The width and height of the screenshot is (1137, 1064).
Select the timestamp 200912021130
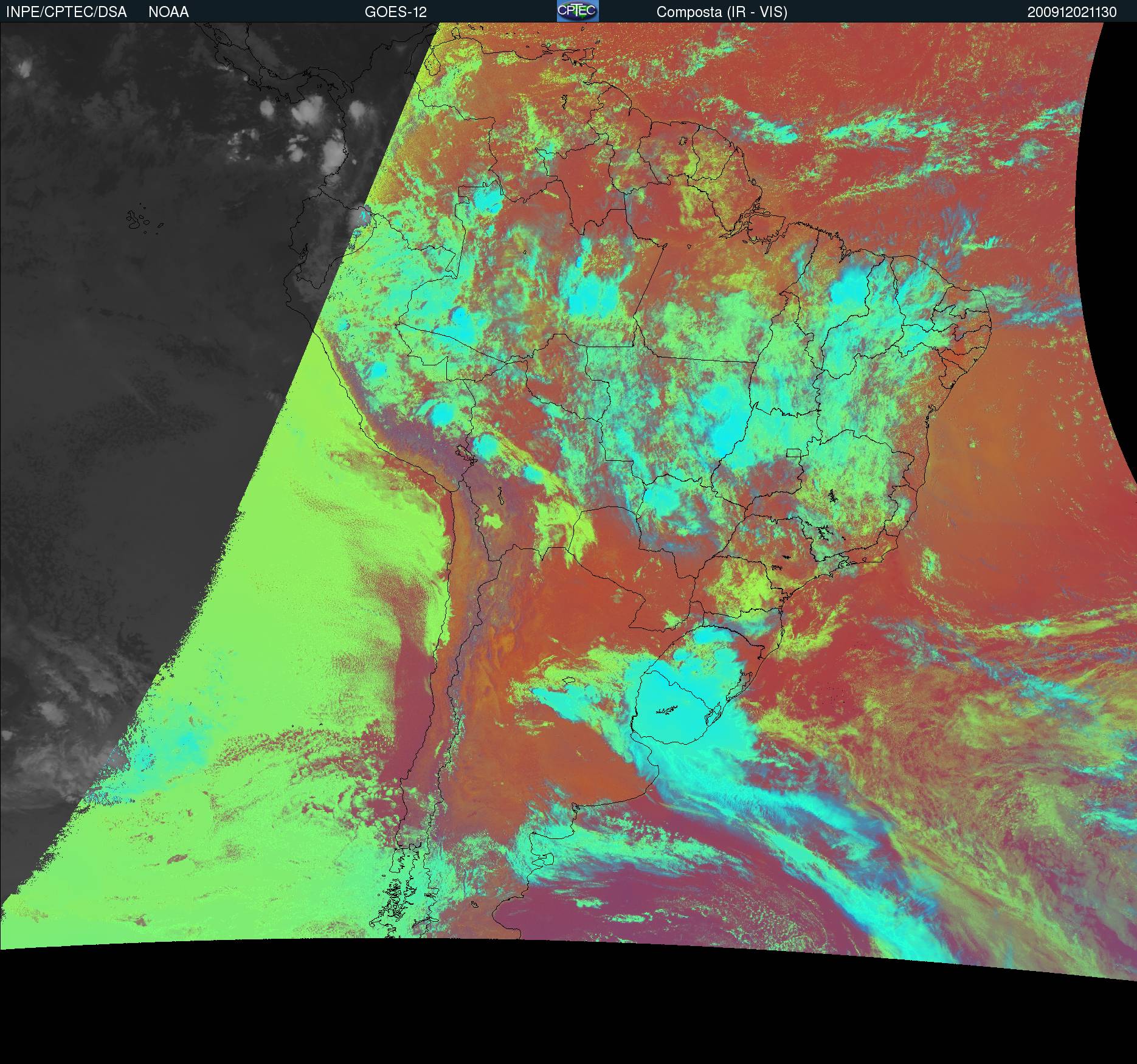coord(1072,12)
